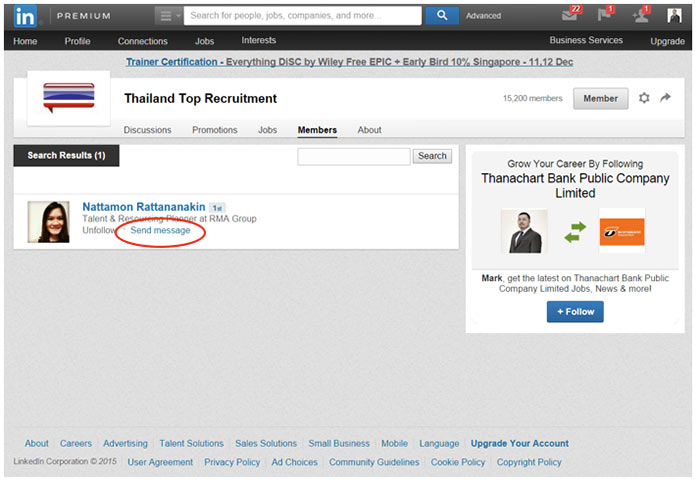Image resolution: width=700 pixels, height=480 pixels.
Task: Click the Search Results (1) header
Action: click(x=66, y=155)
